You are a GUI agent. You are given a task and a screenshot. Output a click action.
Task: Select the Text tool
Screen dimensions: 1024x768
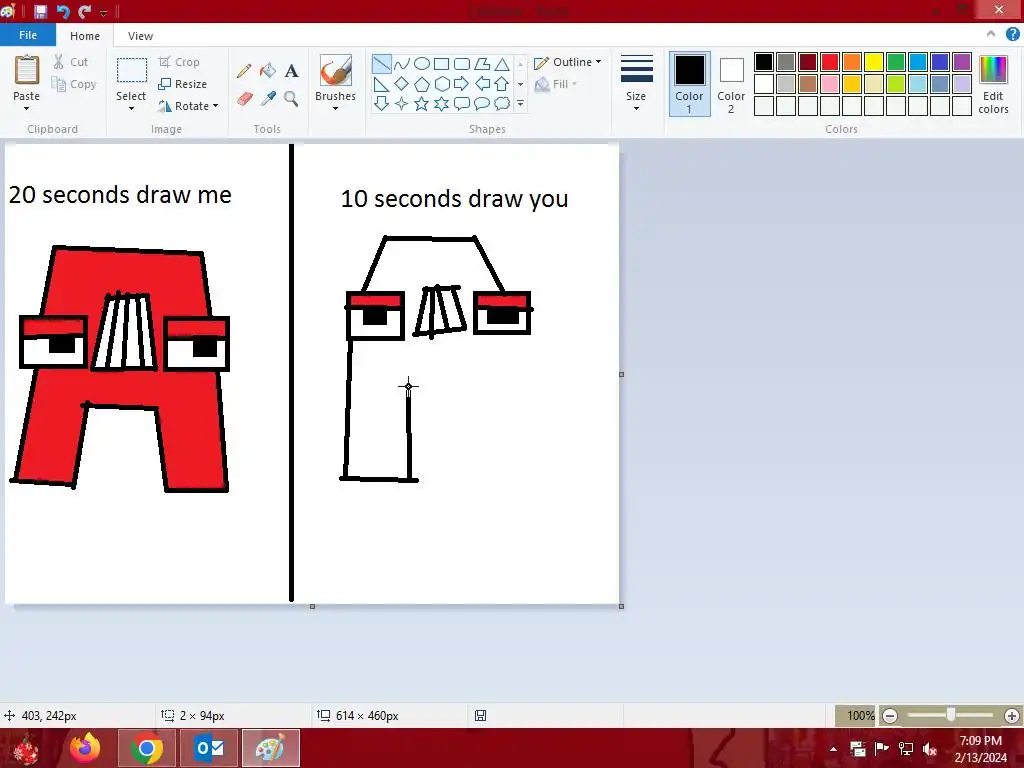click(291, 70)
